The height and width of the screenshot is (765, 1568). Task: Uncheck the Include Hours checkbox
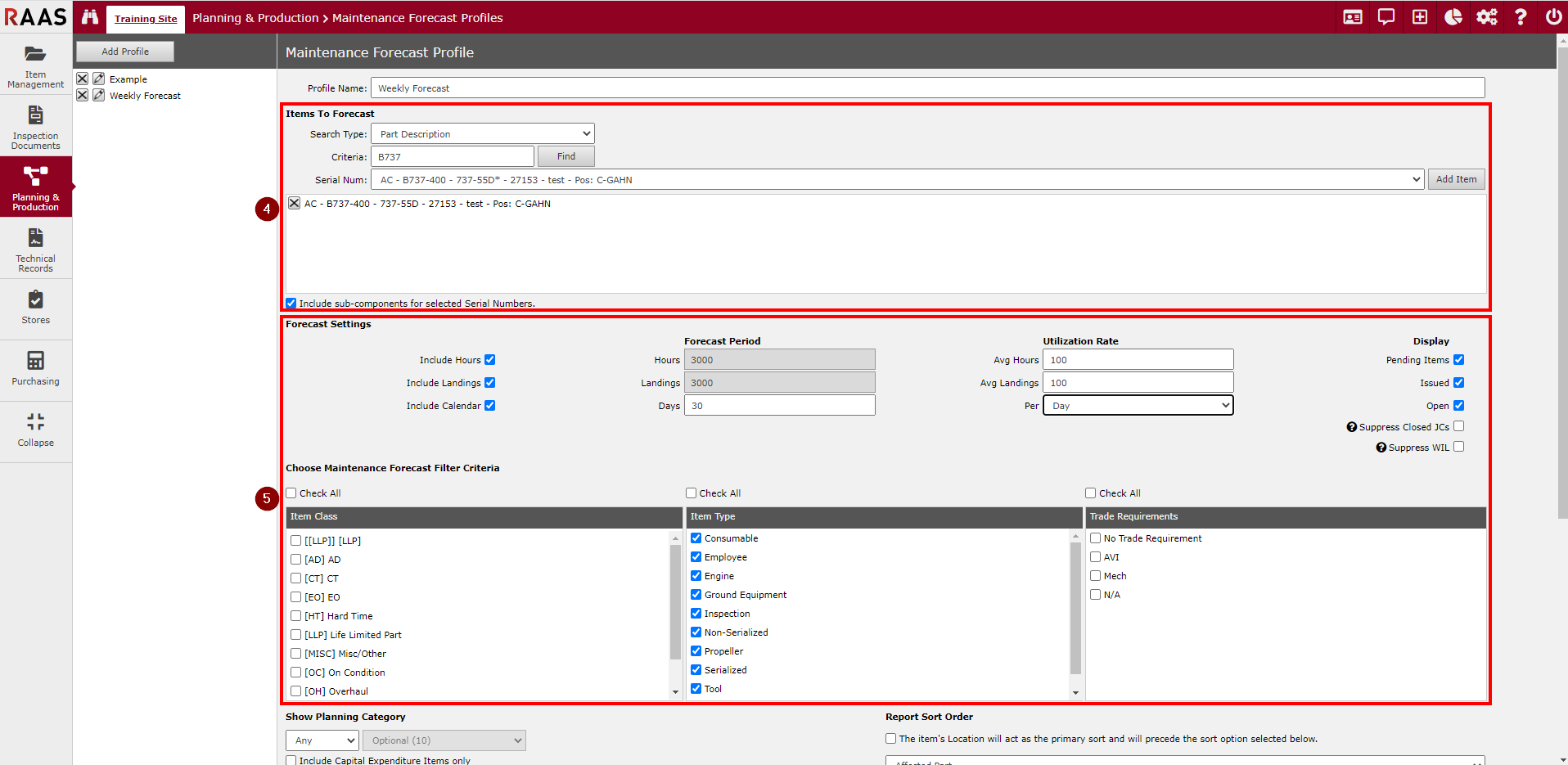tap(489, 360)
